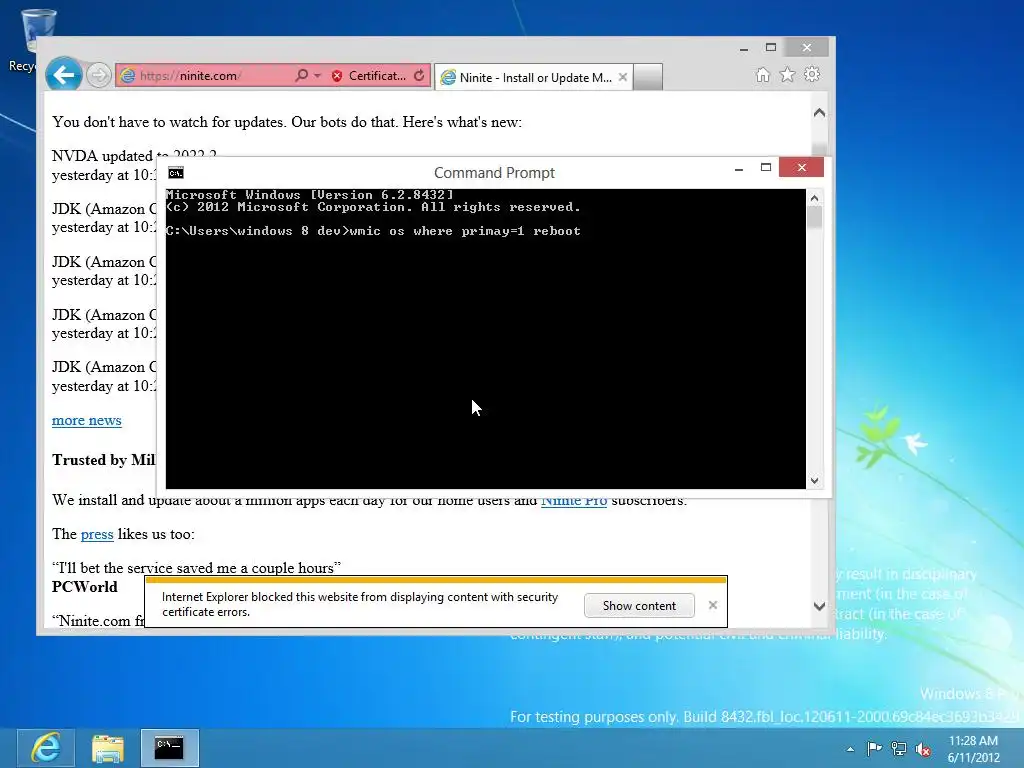Minimize the Internet Explorer window

(x=744, y=48)
